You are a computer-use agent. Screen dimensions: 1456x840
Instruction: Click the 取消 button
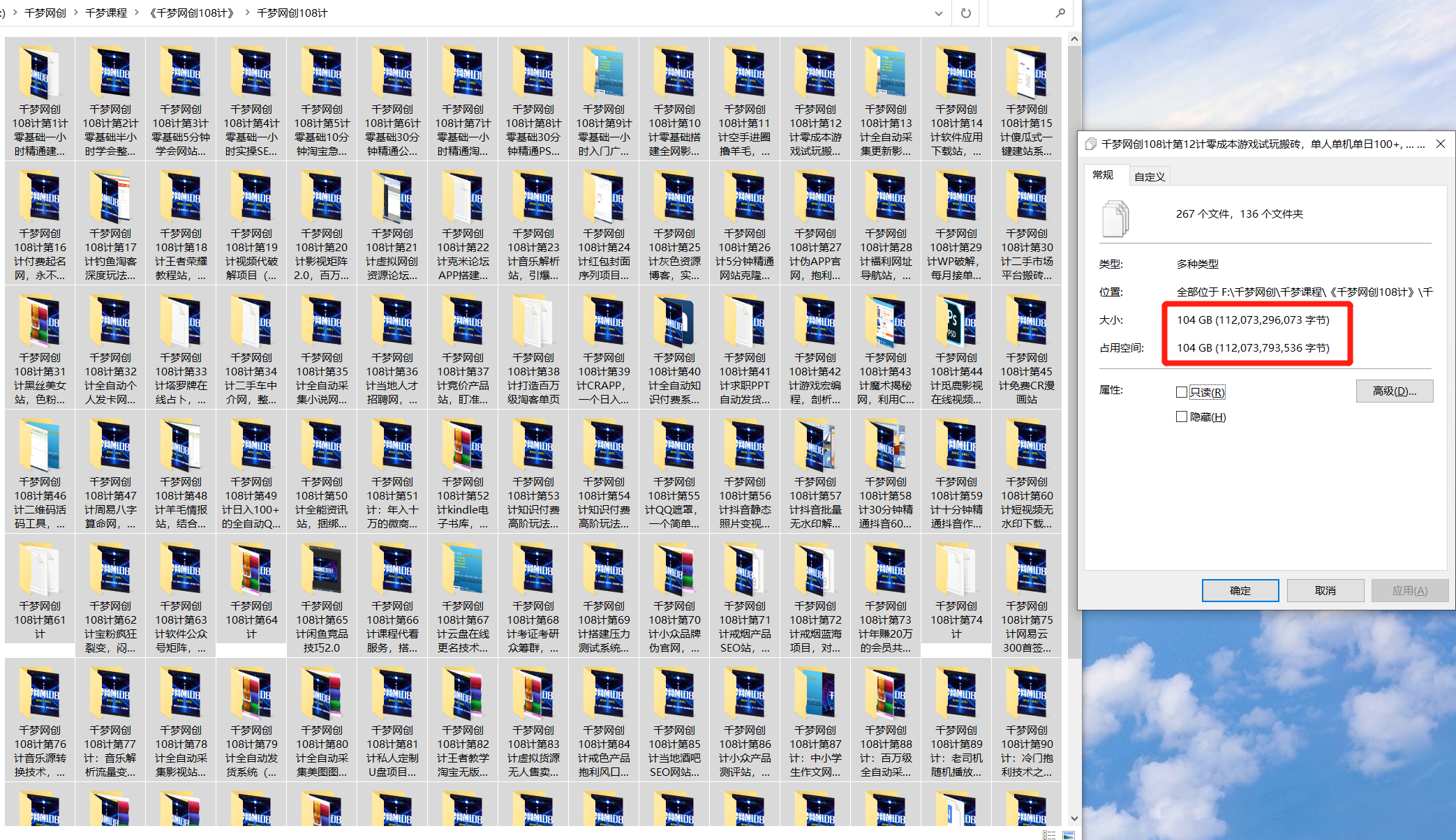[1325, 590]
